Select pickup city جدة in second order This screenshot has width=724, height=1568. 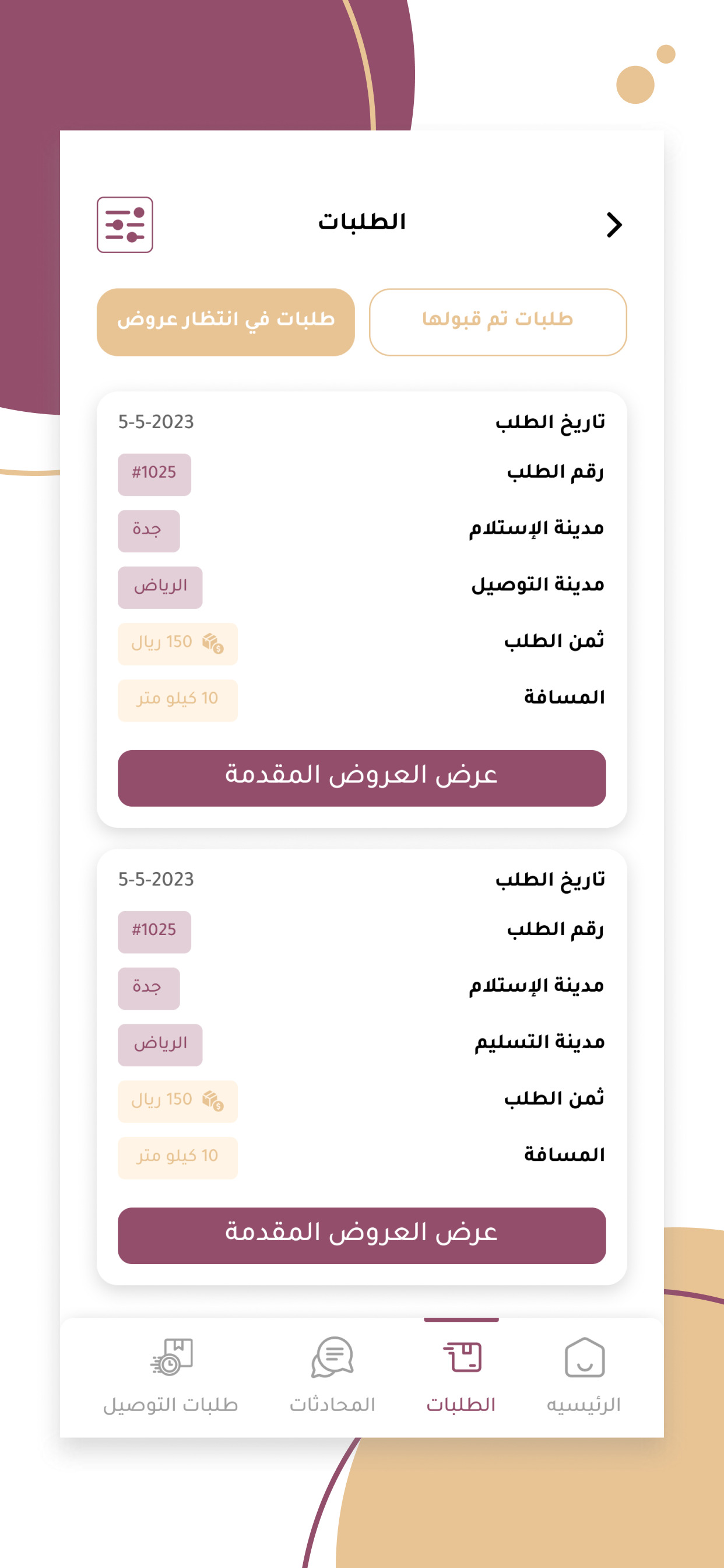[149, 989]
